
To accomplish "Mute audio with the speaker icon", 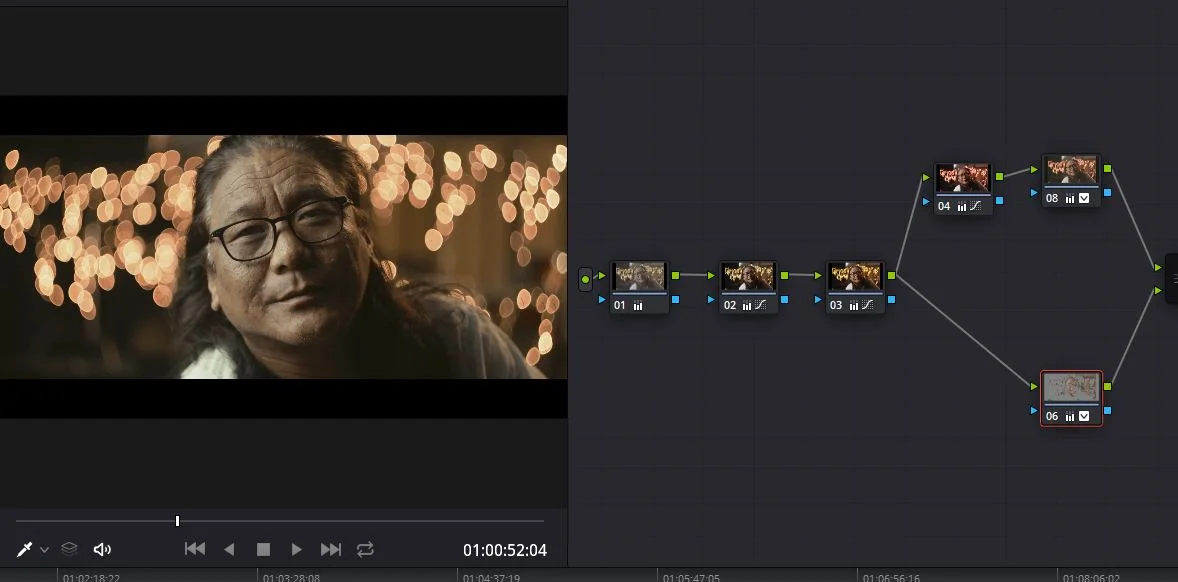I will click(x=102, y=550).
